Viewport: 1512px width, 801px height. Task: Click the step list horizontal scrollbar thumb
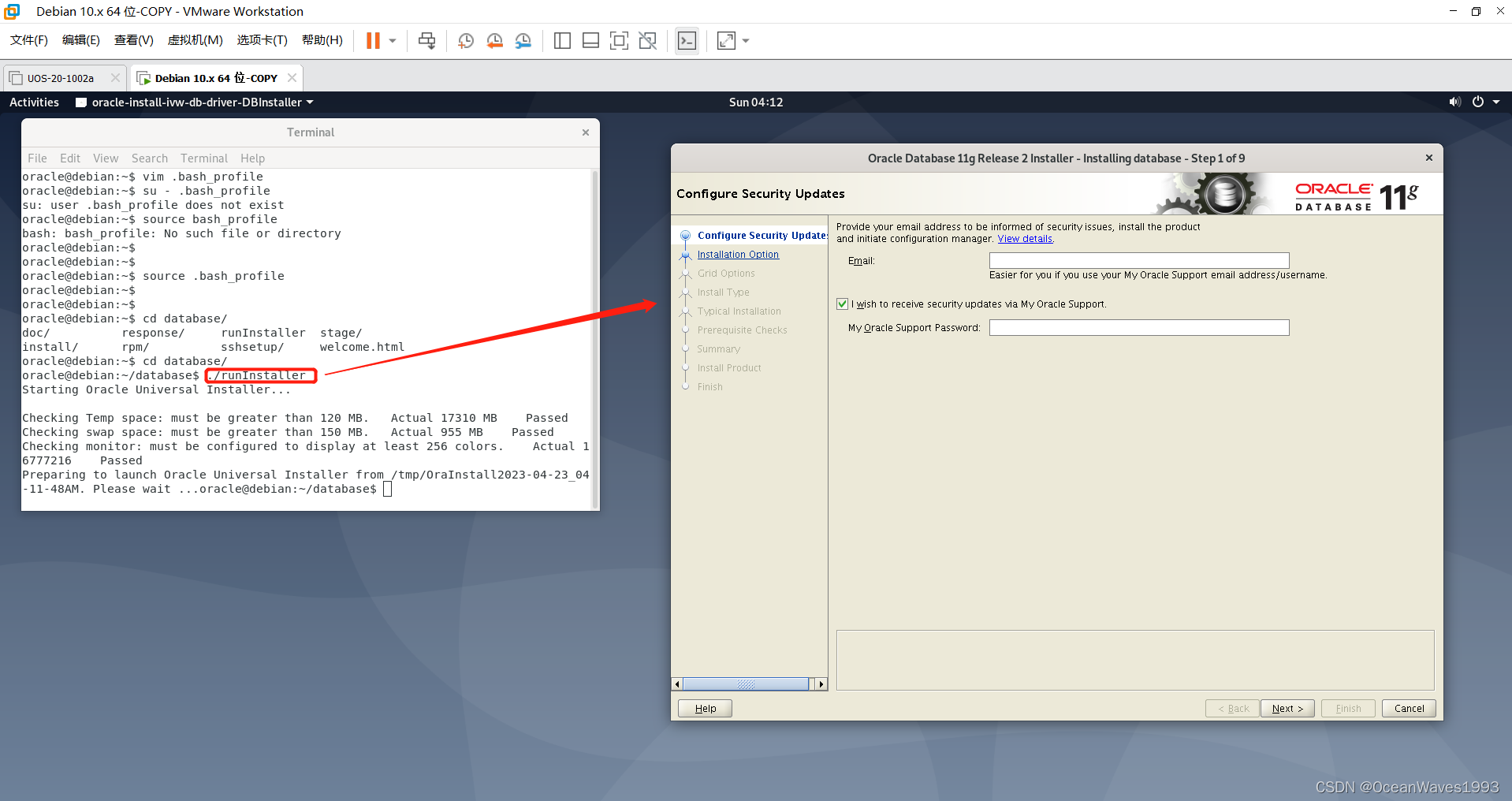pyautogui.click(x=746, y=684)
